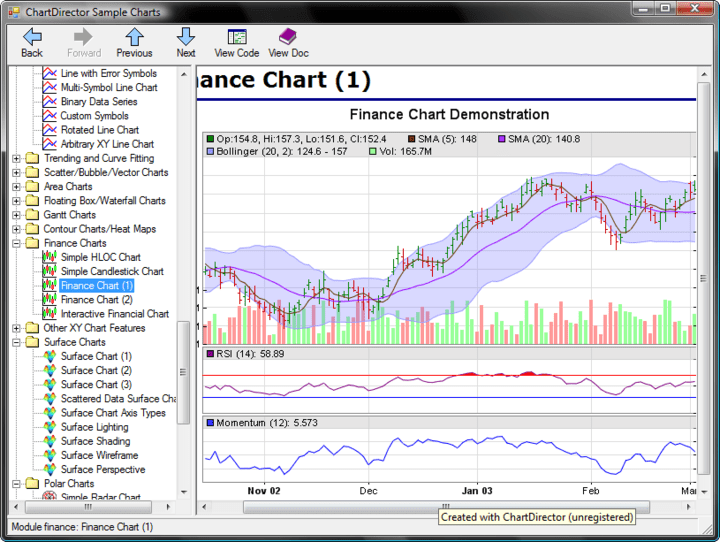Select the Gantt Charts folder label
Image resolution: width=720 pixels, height=542 pixels.
(70, 215)
